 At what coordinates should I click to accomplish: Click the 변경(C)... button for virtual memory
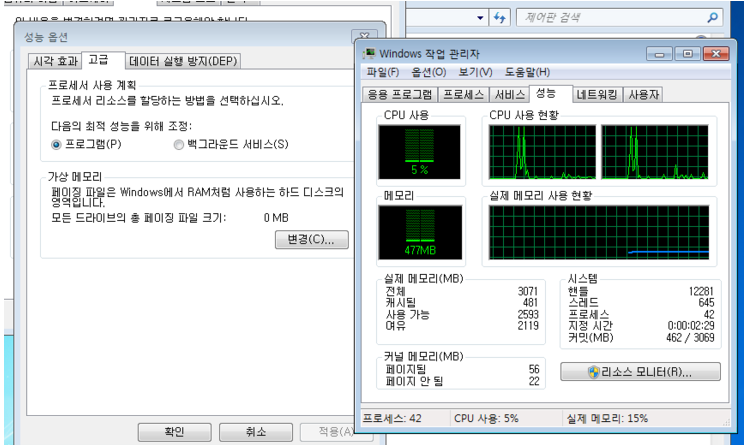311,239
